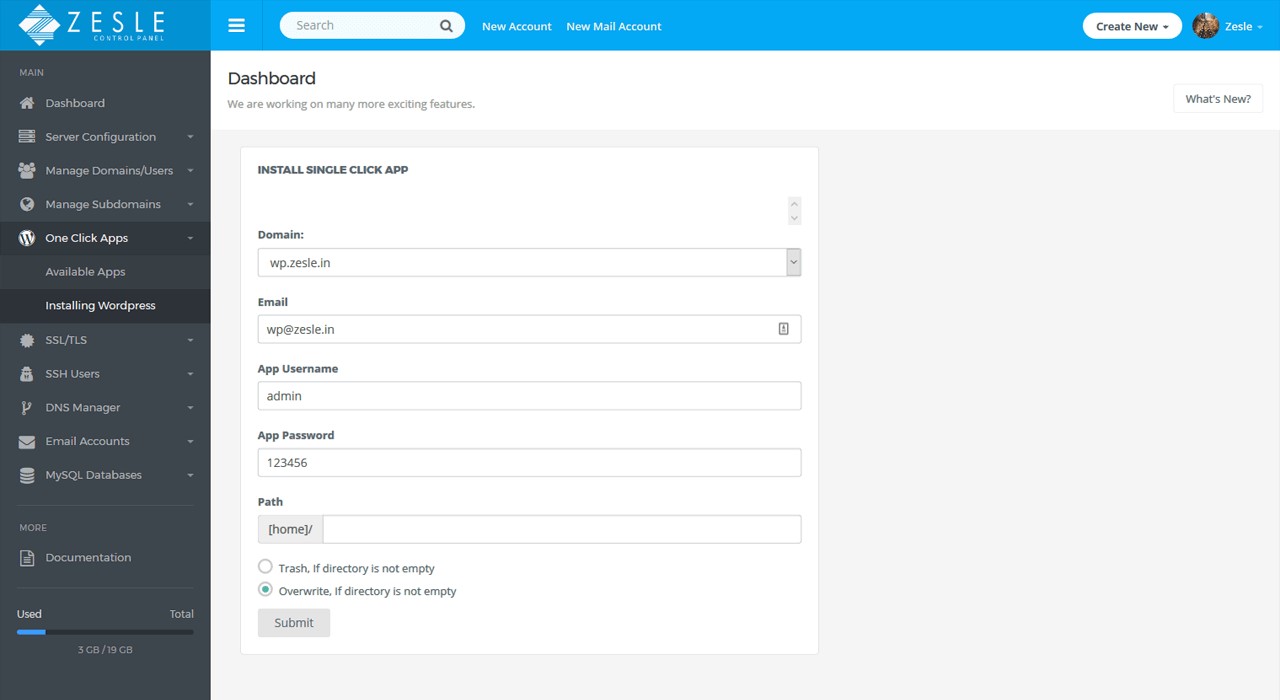Click the WordPress icon for One Click Apps
This screenshot has width=1280, height=700.
pyautogui.click(x=27, y=238)
